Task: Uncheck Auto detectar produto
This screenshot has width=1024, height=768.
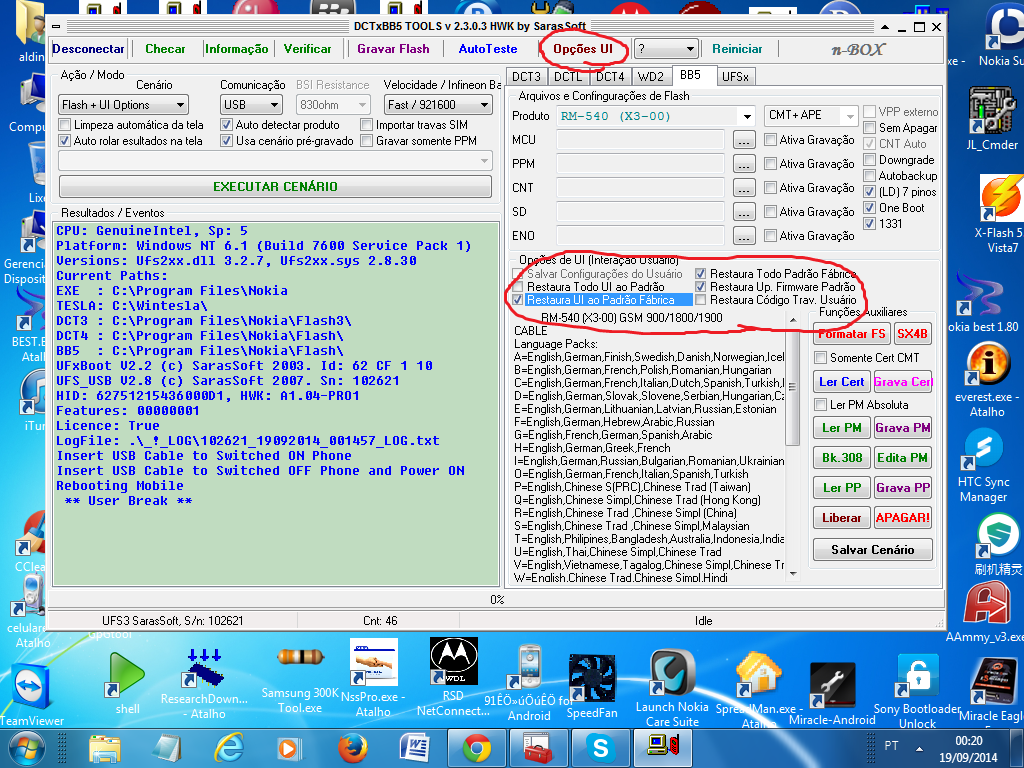Action: (x=227, y=125)
